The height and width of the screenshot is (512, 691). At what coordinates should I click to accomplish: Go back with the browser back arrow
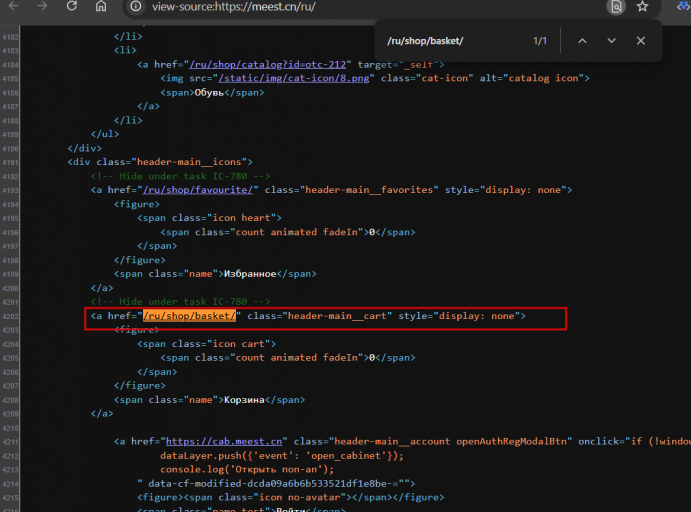(14, 6)
